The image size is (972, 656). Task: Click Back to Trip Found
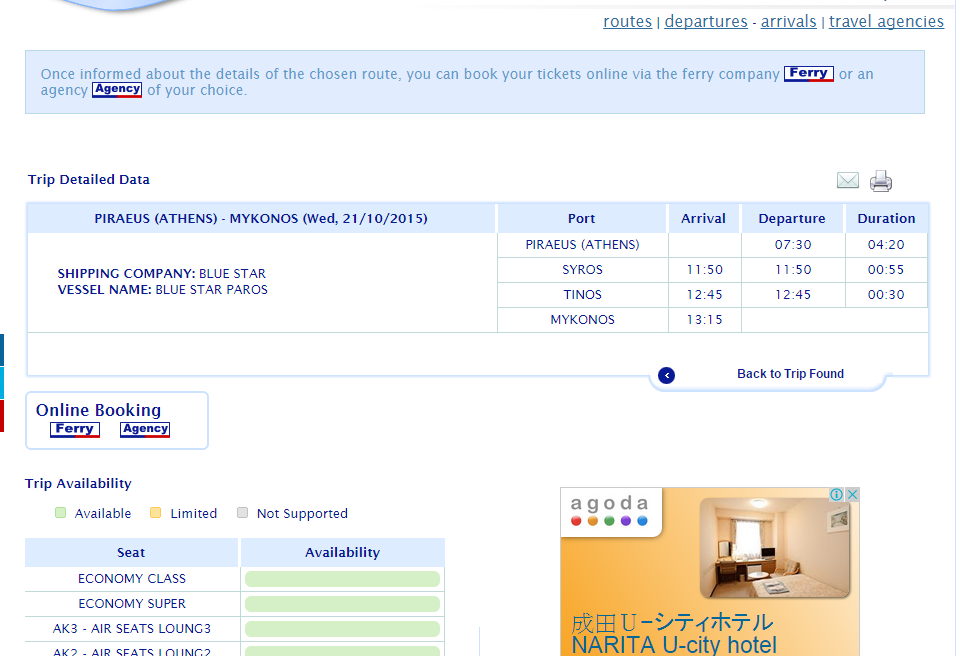click(x=790, y=374)
